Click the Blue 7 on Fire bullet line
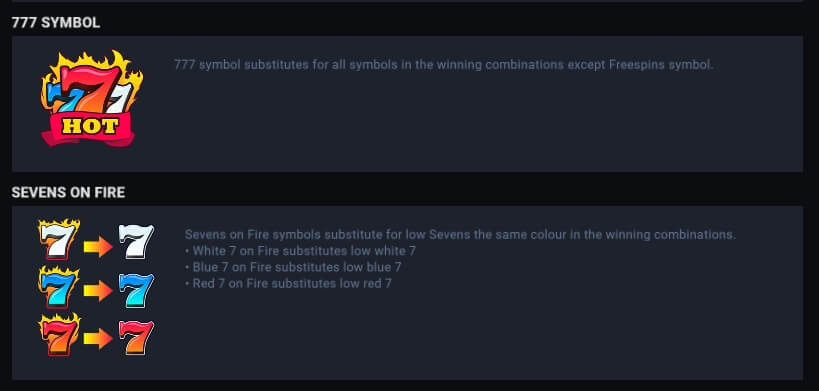 293,267
